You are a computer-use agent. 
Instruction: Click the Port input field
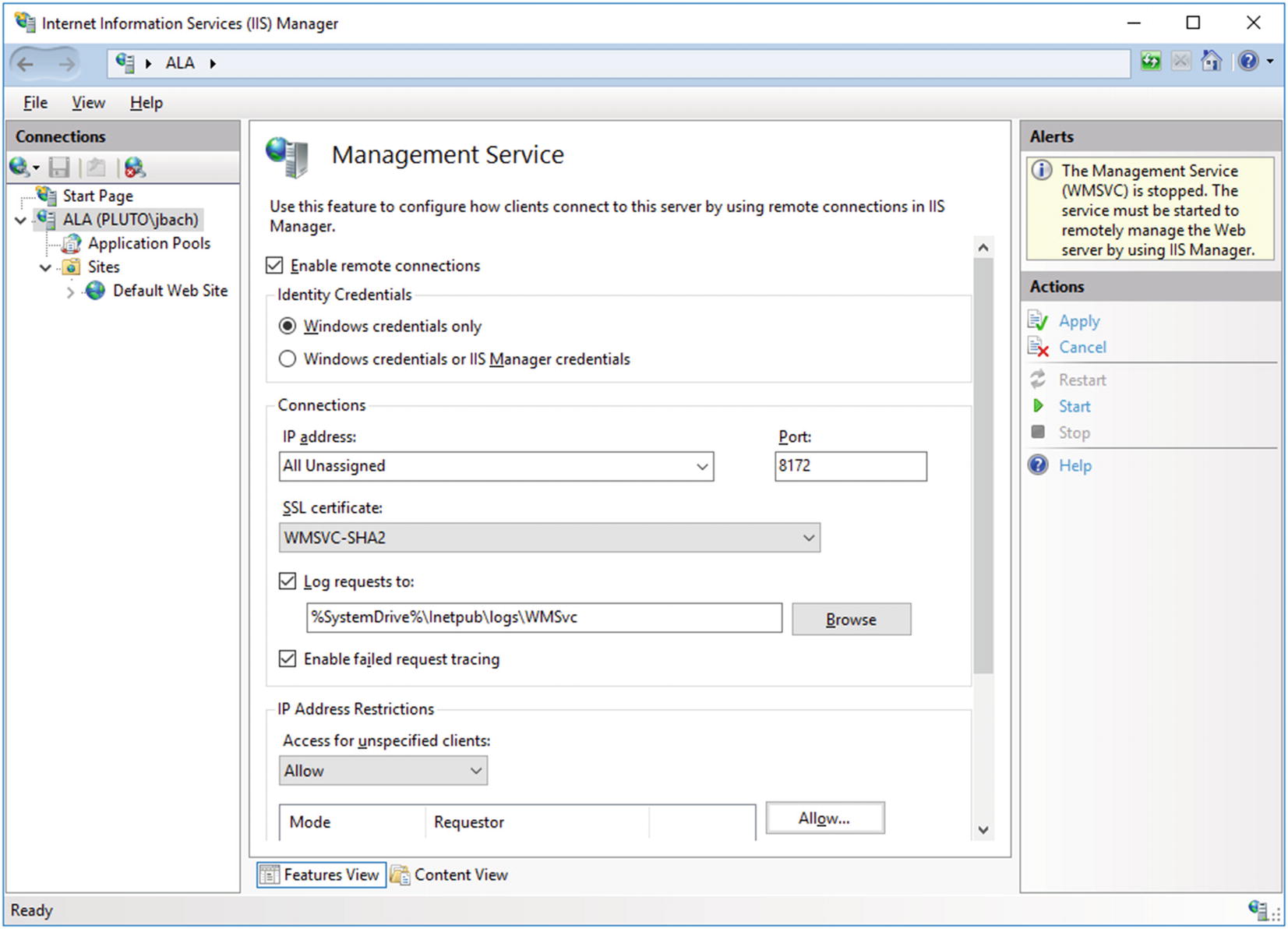tap(851, 466)
